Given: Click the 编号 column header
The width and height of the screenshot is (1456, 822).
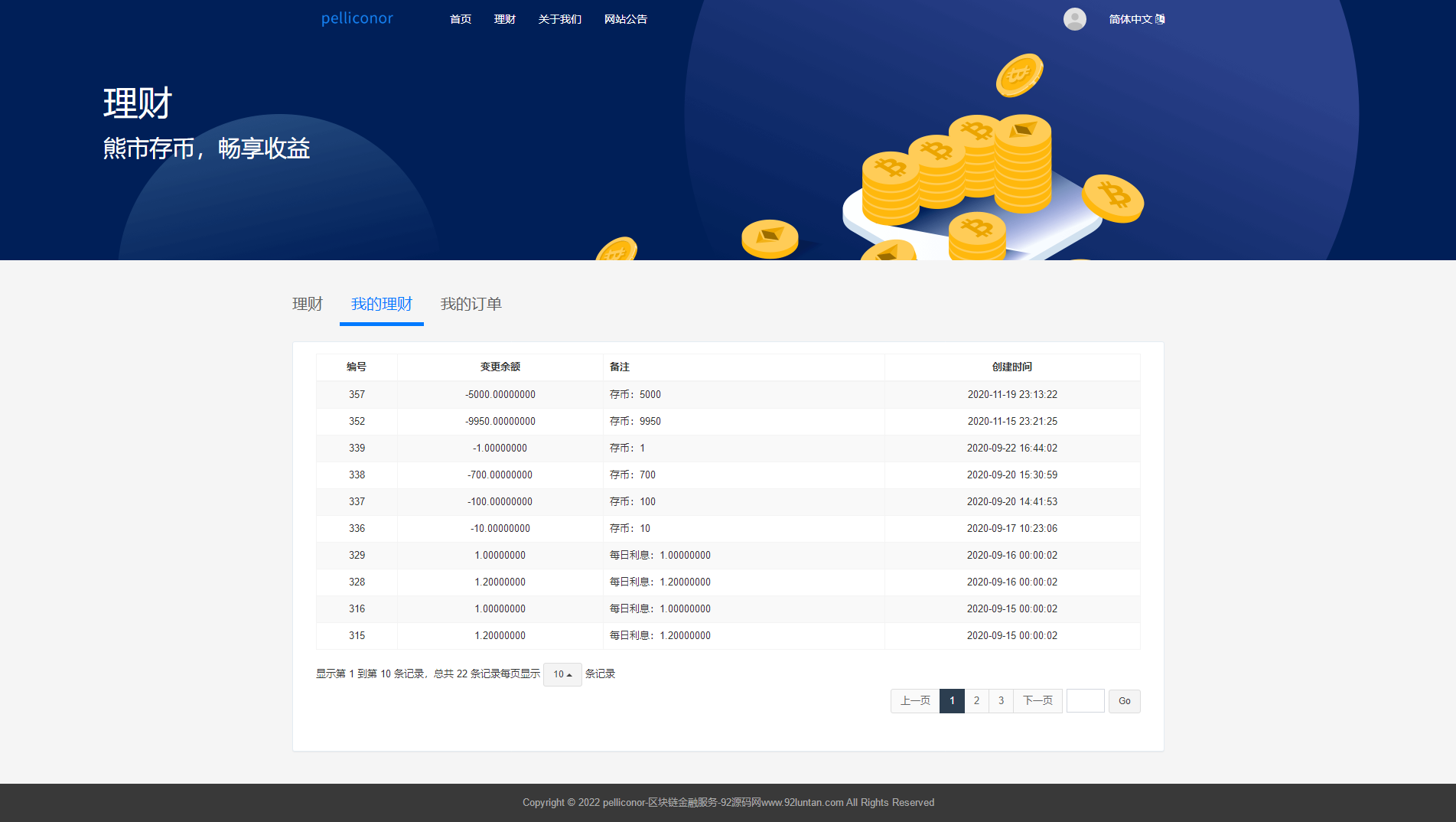Looking at the screenshot, I should click(x=357, y=367).
